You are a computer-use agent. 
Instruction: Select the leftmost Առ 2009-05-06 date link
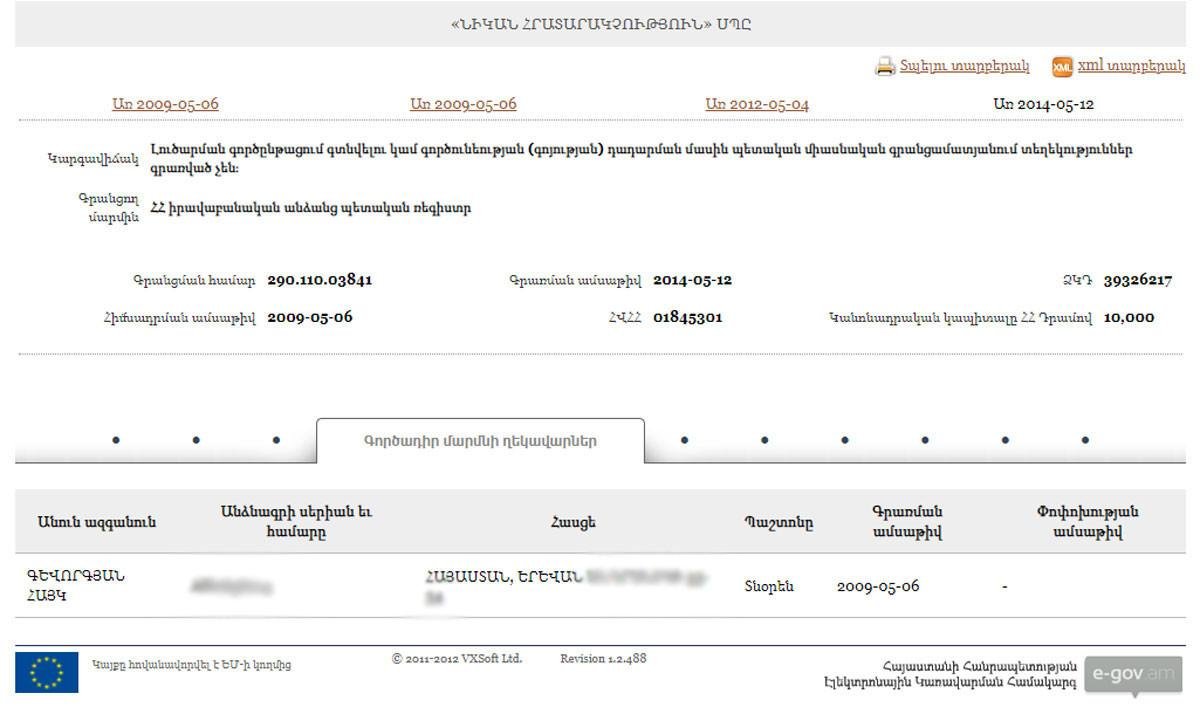tap(165, 104)
